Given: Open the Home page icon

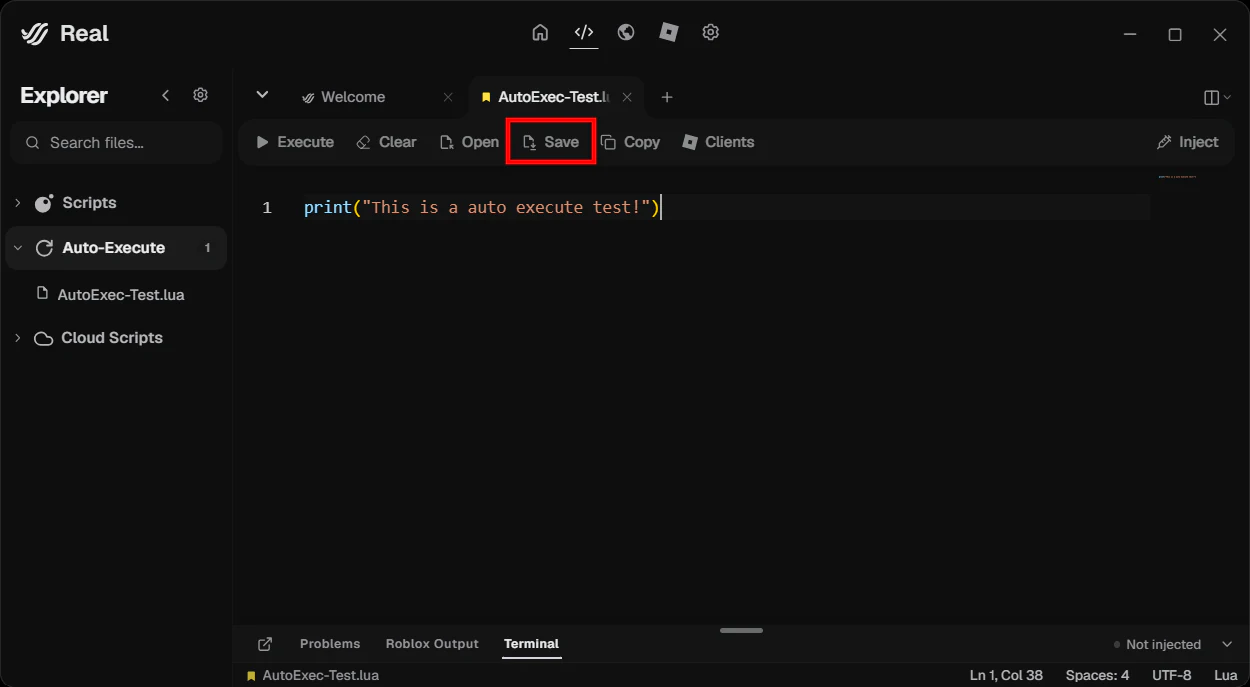Looking at the screenshot, I should (x=540, y=33).
